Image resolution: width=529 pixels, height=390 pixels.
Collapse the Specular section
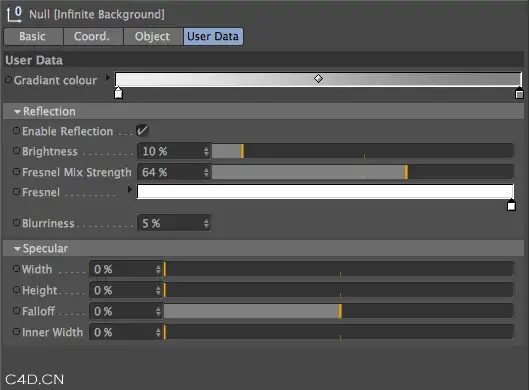click(x=18, y=249)
